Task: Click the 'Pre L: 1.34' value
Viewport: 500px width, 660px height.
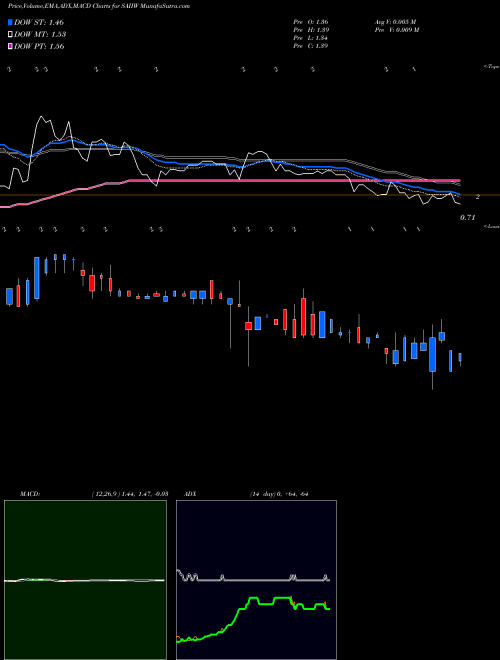Action: 311,38
